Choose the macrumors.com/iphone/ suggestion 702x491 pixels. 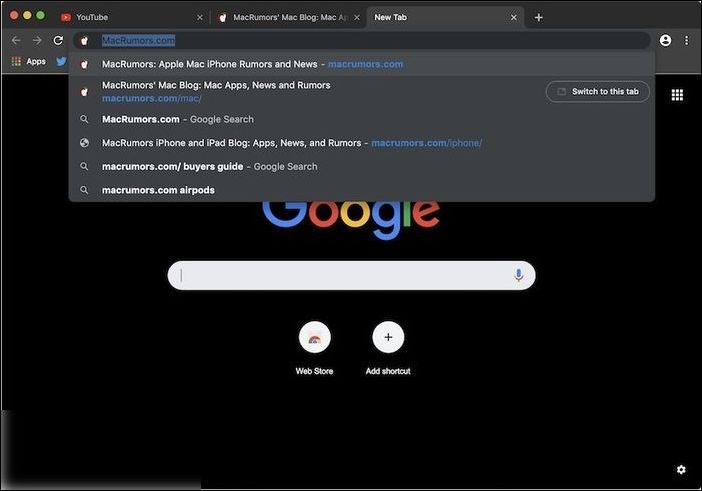tap(290, 143)
